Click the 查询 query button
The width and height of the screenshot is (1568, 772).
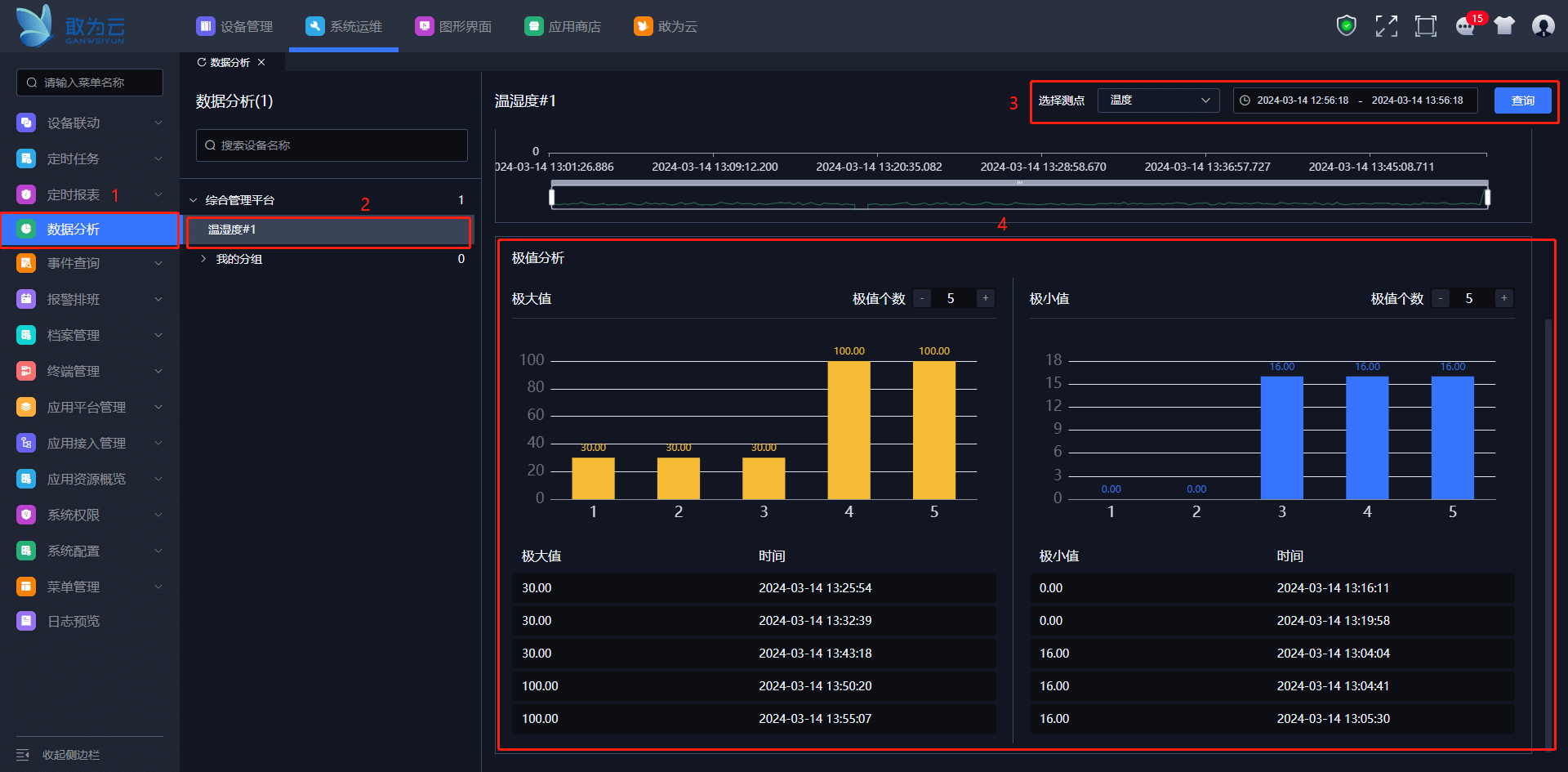(1522, 100)
